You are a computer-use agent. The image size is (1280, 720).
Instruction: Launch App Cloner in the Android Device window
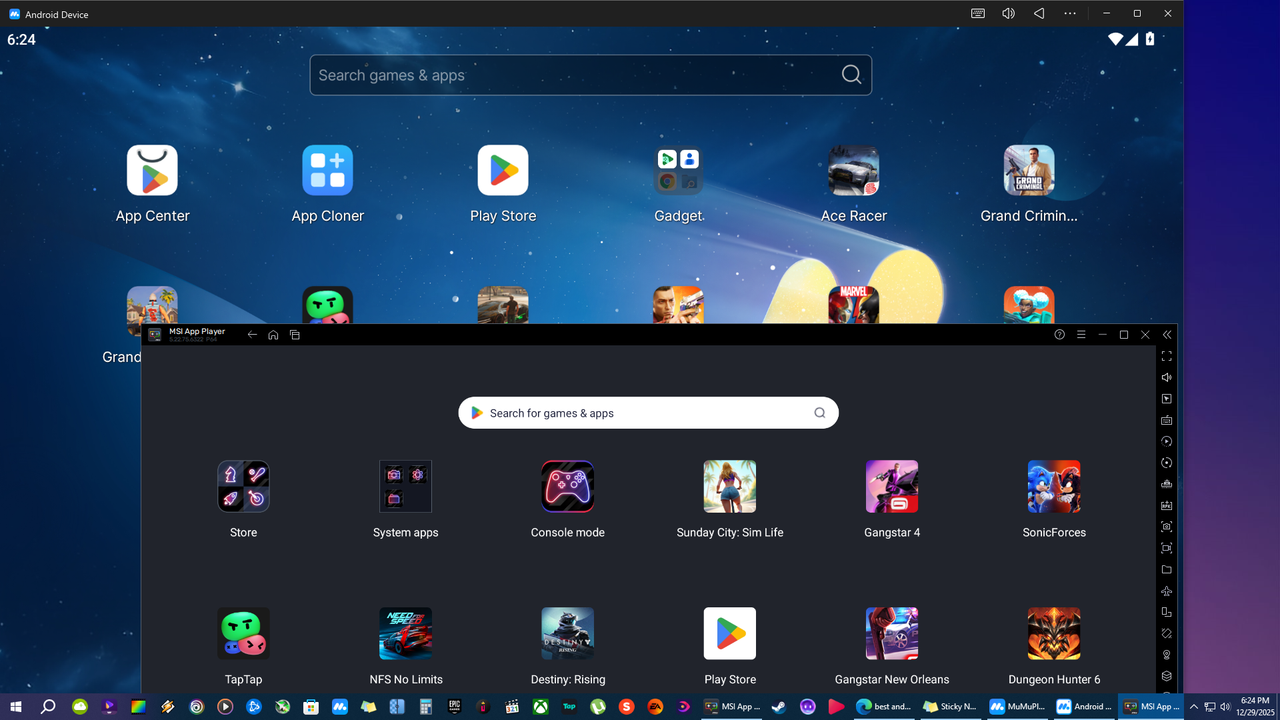point(328,171)
